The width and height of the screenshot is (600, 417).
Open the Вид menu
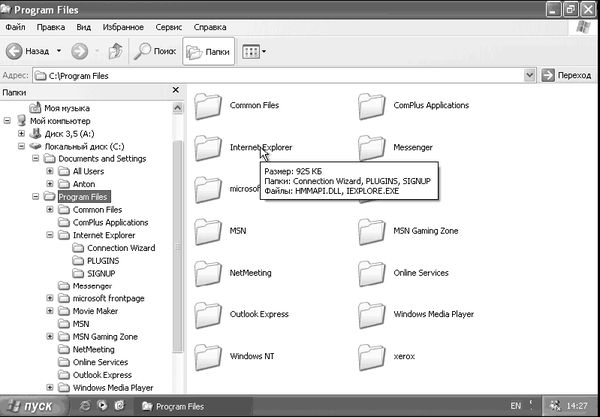(83, 27)
